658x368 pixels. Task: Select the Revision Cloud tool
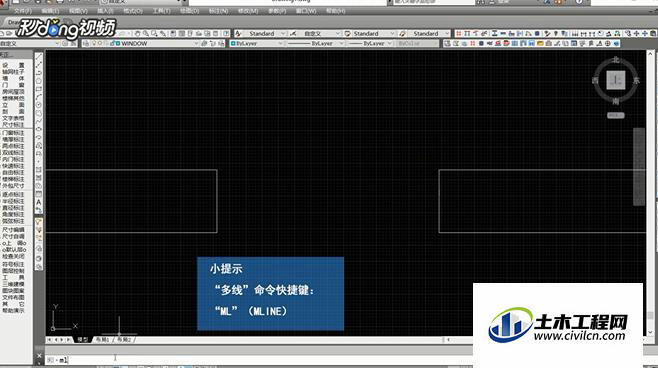[39, 113]
